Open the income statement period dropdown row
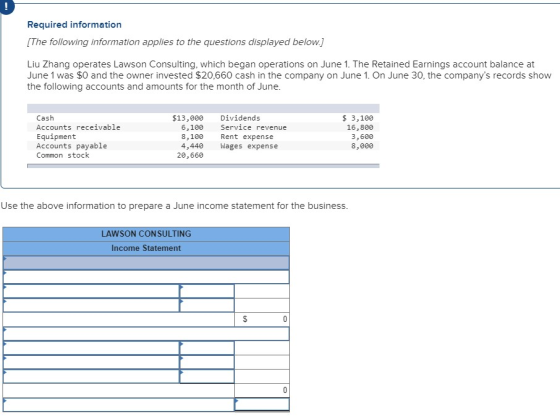Image resolution: width=560 pixels, height=419 pixels. (146, 263)
